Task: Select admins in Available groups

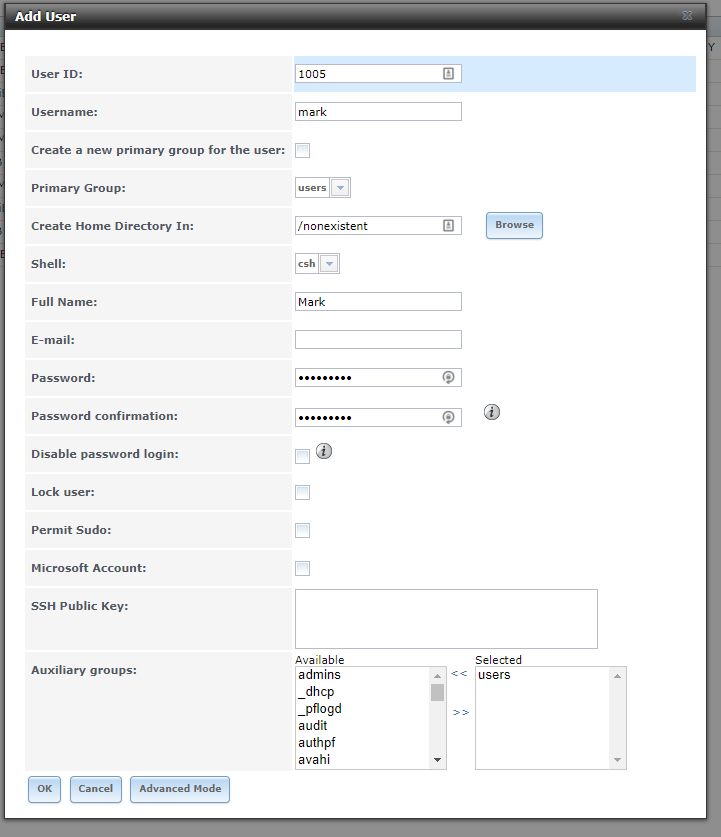Action: tap(363, 675)
